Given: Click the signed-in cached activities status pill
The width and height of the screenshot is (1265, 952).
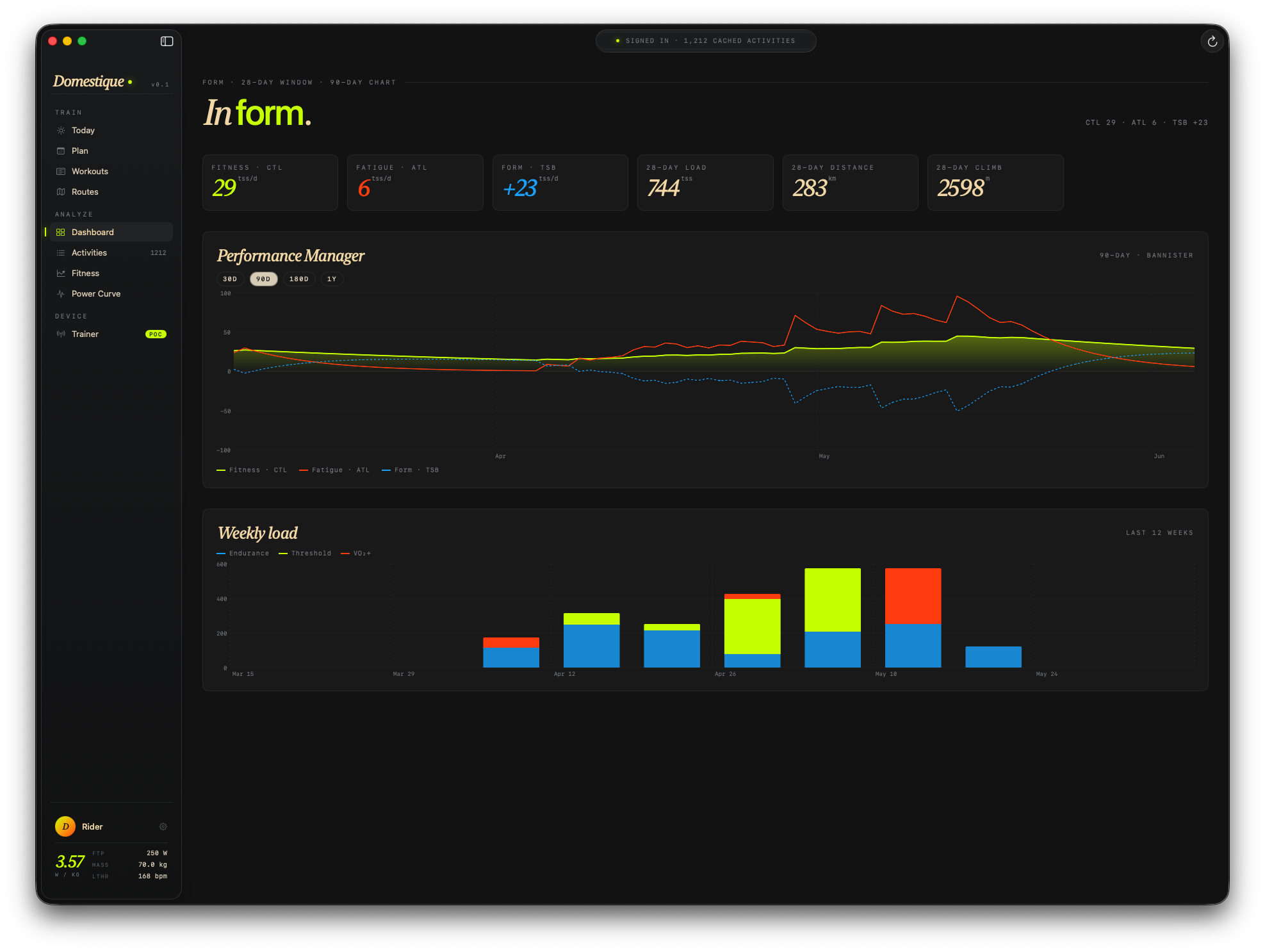Looking at the screenshot, I should (706, 40).
